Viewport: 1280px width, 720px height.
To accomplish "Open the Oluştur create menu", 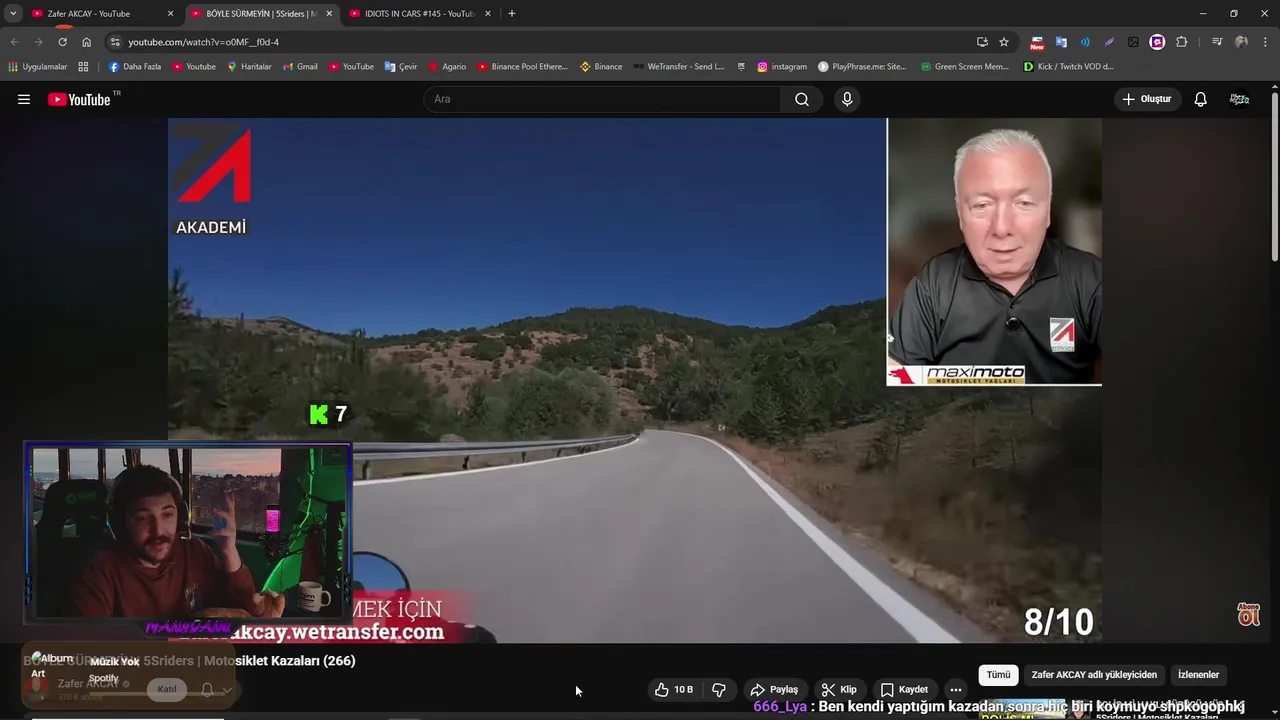I will click(1148, 99).
